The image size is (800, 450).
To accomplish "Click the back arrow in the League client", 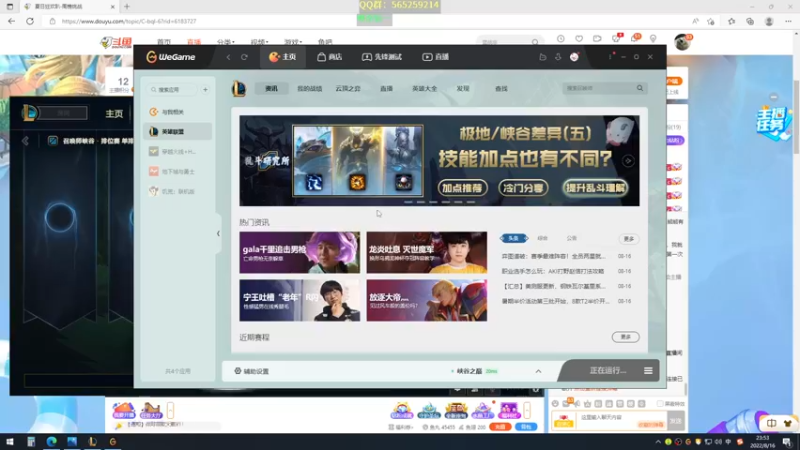I will [x=25, y=141].
